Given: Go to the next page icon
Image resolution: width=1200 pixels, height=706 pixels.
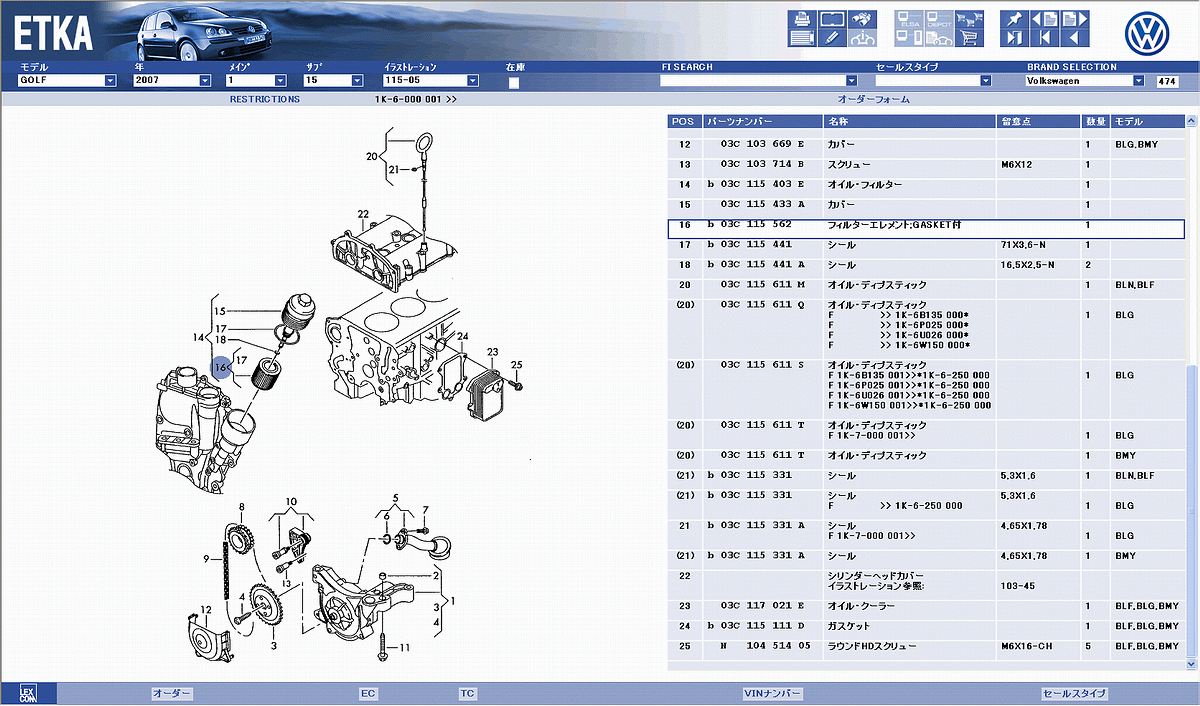Looking at the screenshot, I should 1073,18.
